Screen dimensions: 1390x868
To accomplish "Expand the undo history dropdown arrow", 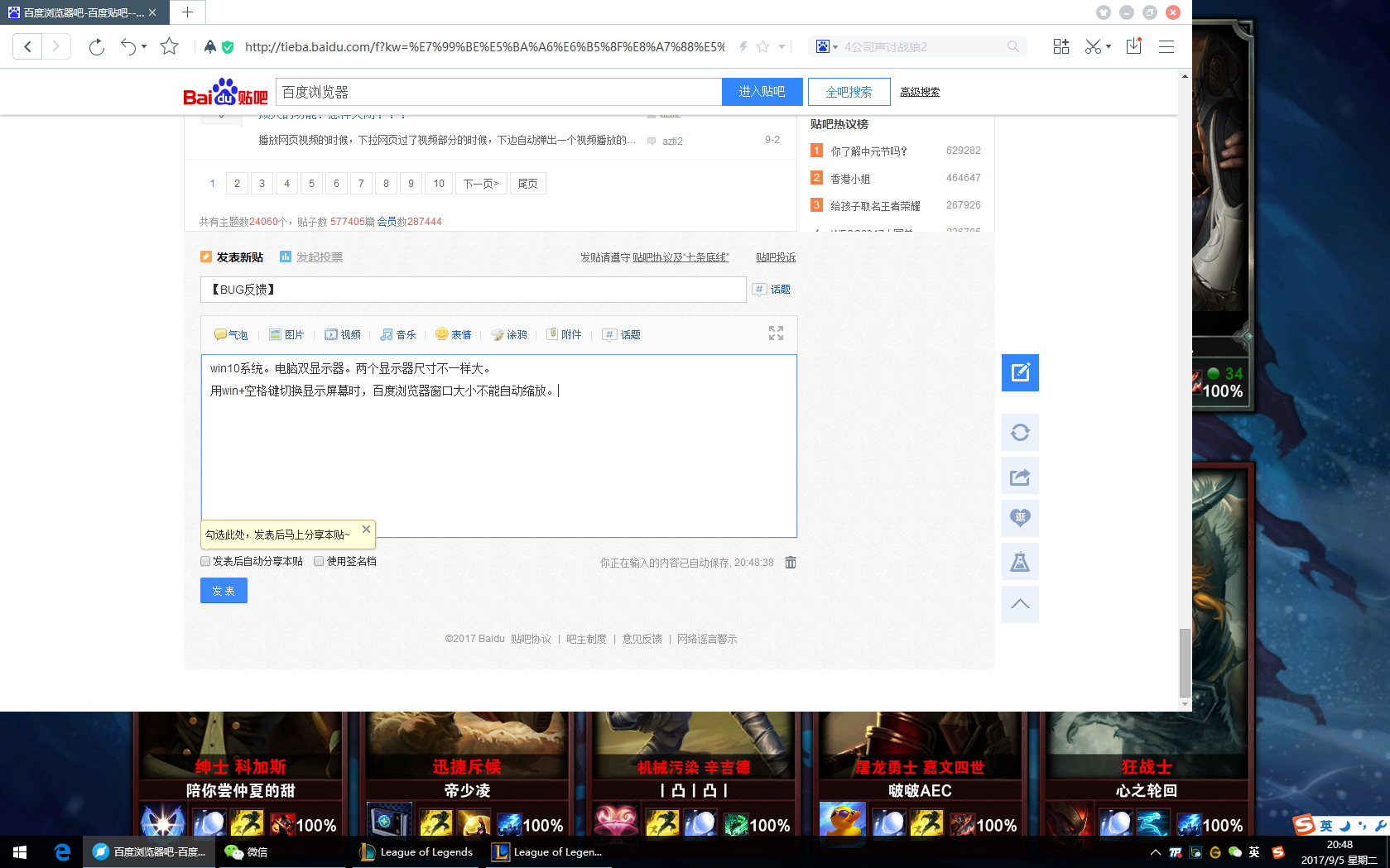I will pos(144,47).
